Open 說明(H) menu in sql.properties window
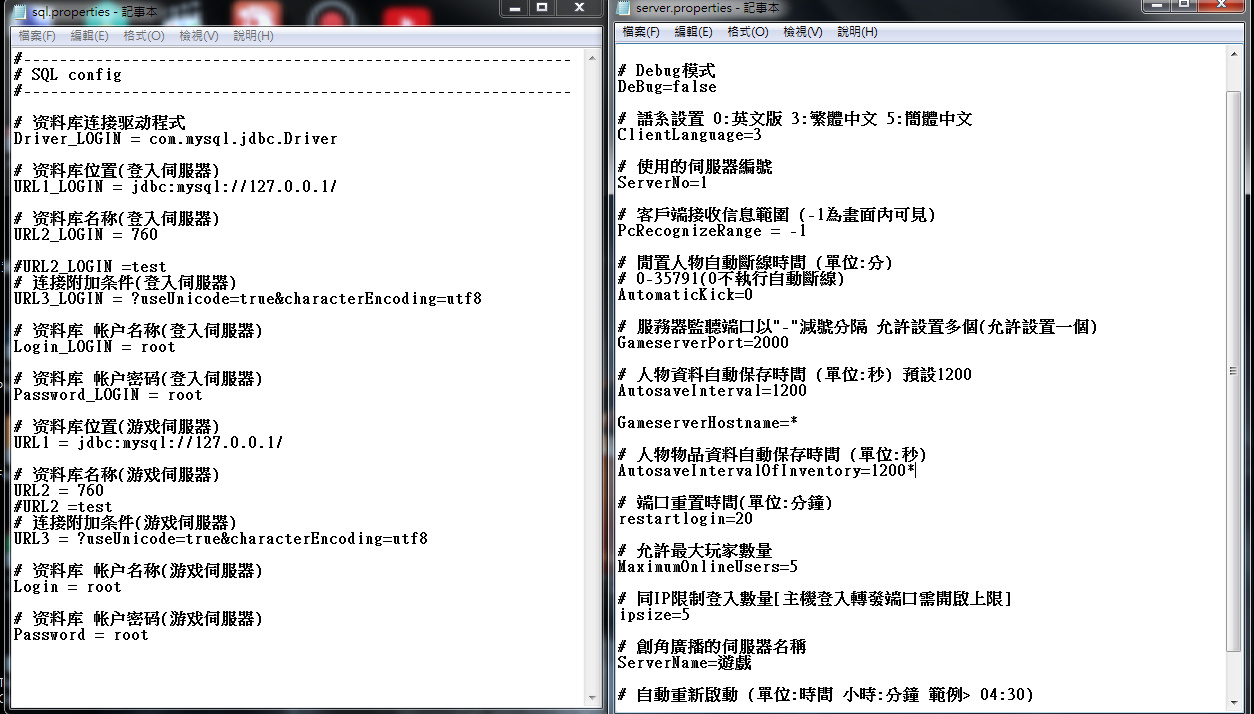Image resolution: width=1254 pixels, height=714 pixels. point(253,36)
